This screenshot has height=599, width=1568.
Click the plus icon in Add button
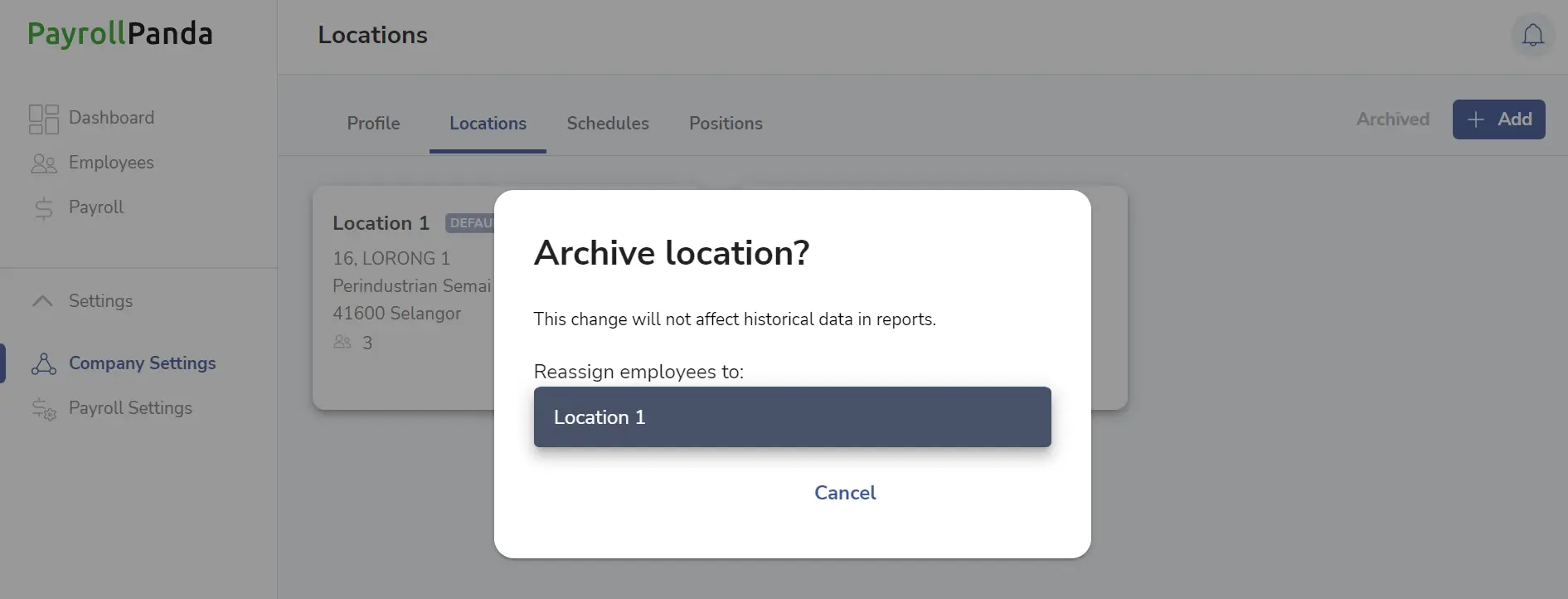1475,119
